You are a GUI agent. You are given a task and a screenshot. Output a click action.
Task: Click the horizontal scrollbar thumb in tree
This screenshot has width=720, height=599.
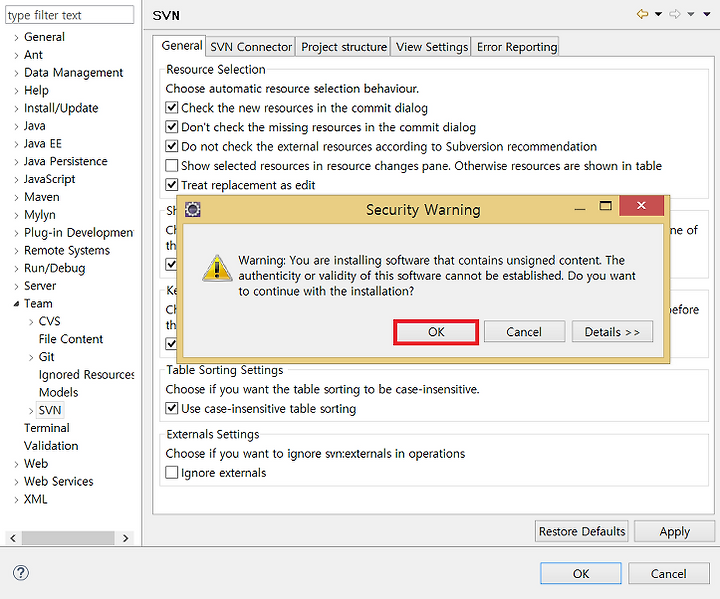68,538
